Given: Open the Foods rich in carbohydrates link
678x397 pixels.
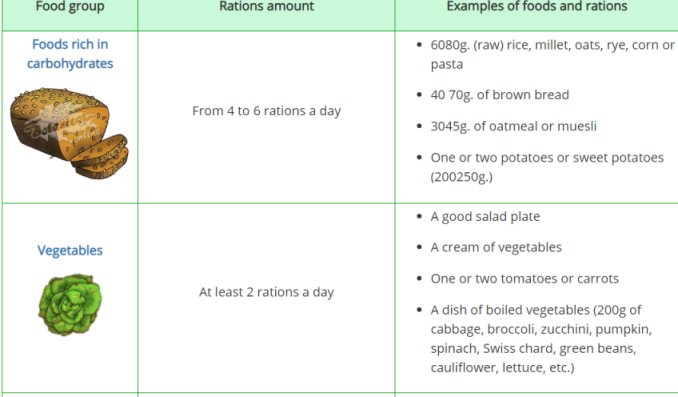Looking at the screenshot, I should [70, 54].
